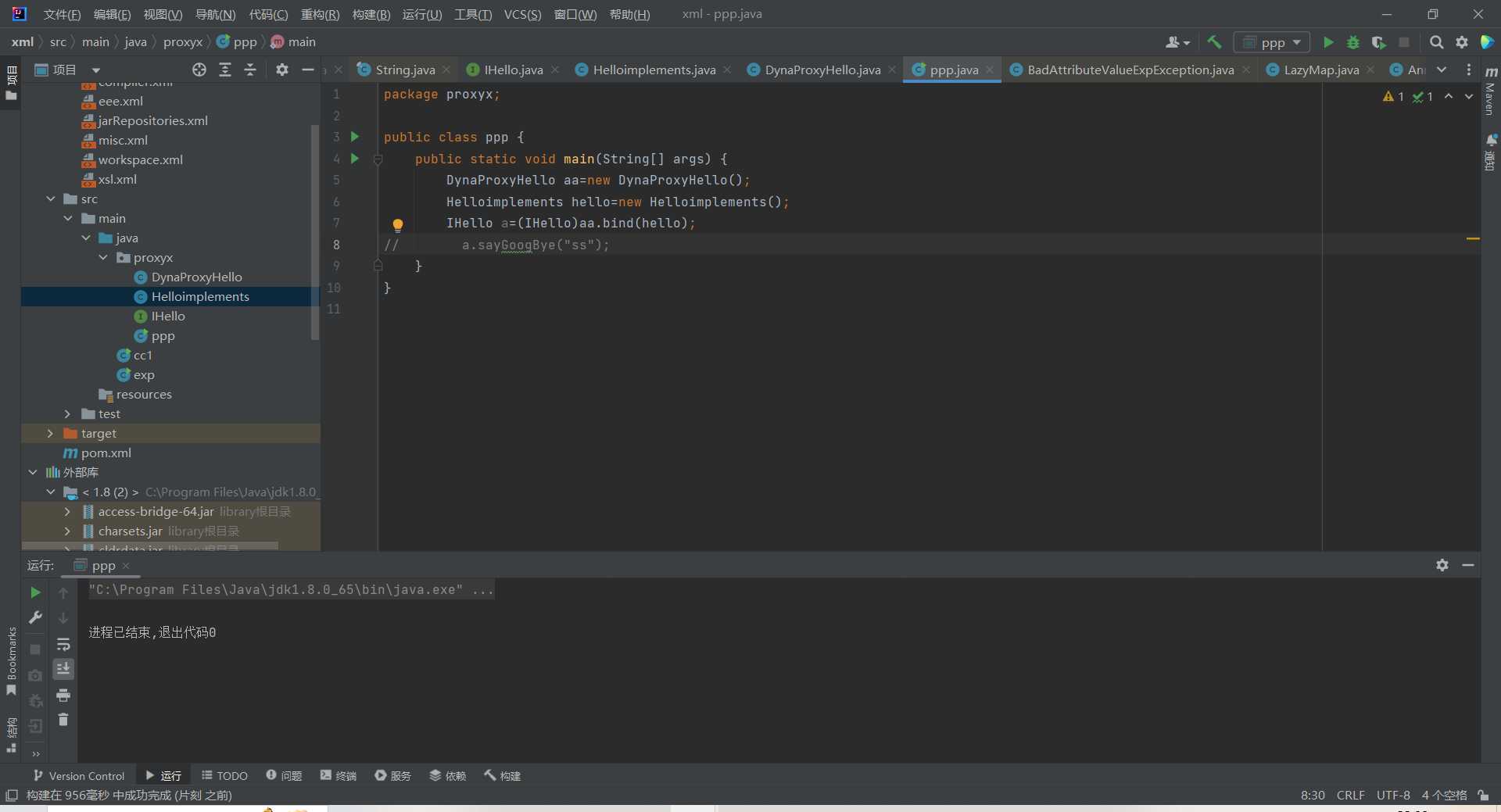Print console output with printer icon
The width and height of the screenshot is (1501, 812).
(x=63, y=695)
